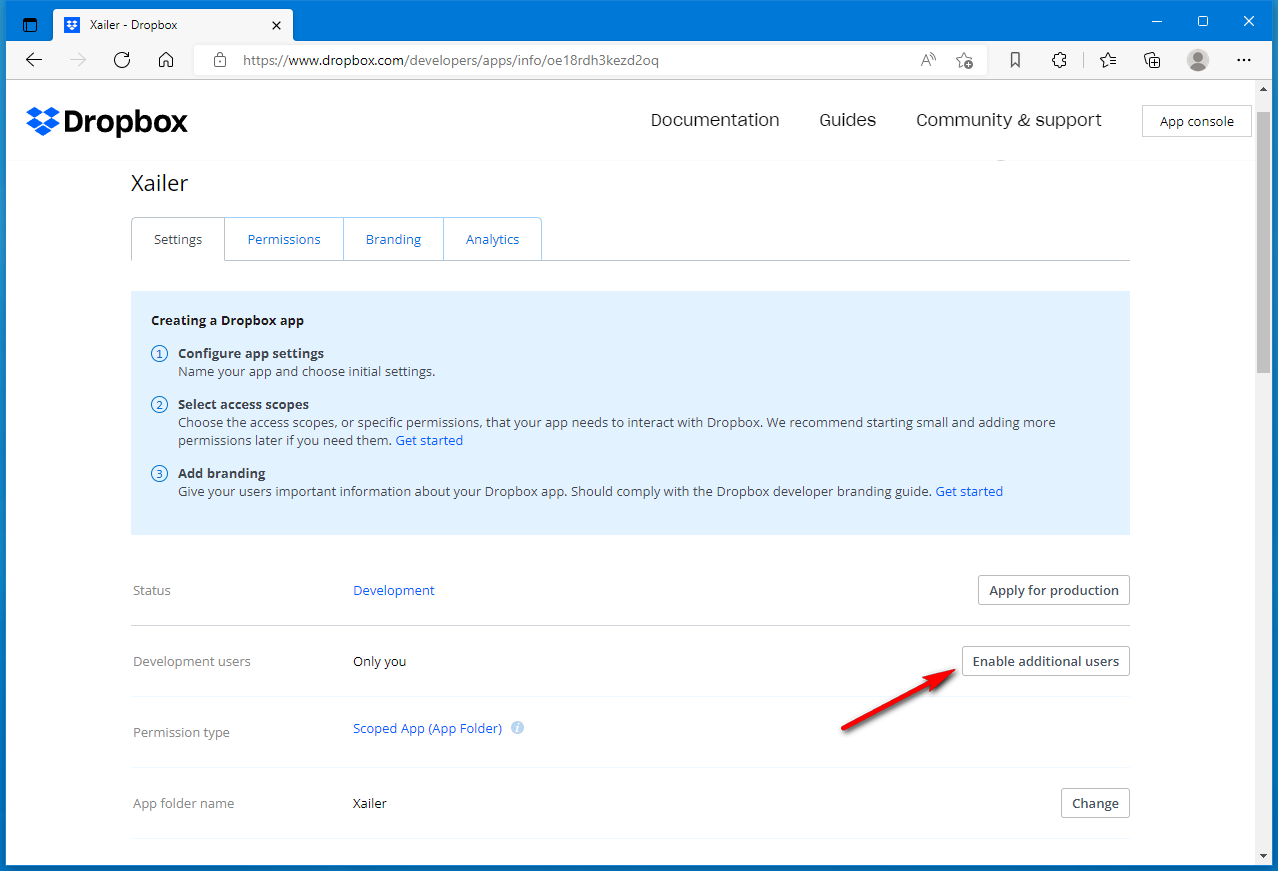Click the 'Only you' value text

tap(380, 661)
